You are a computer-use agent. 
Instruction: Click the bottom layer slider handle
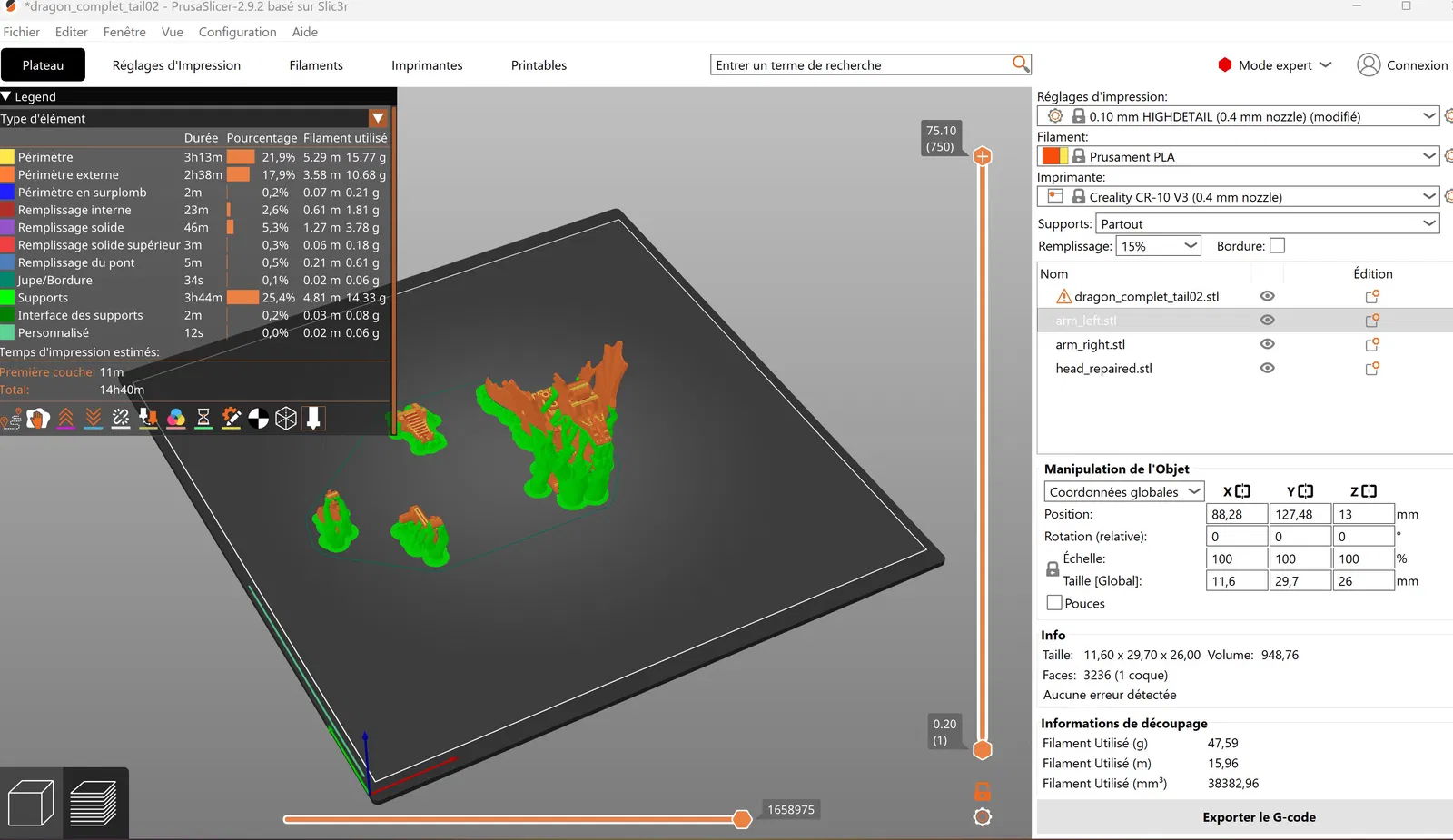click(x=983, y=750)
